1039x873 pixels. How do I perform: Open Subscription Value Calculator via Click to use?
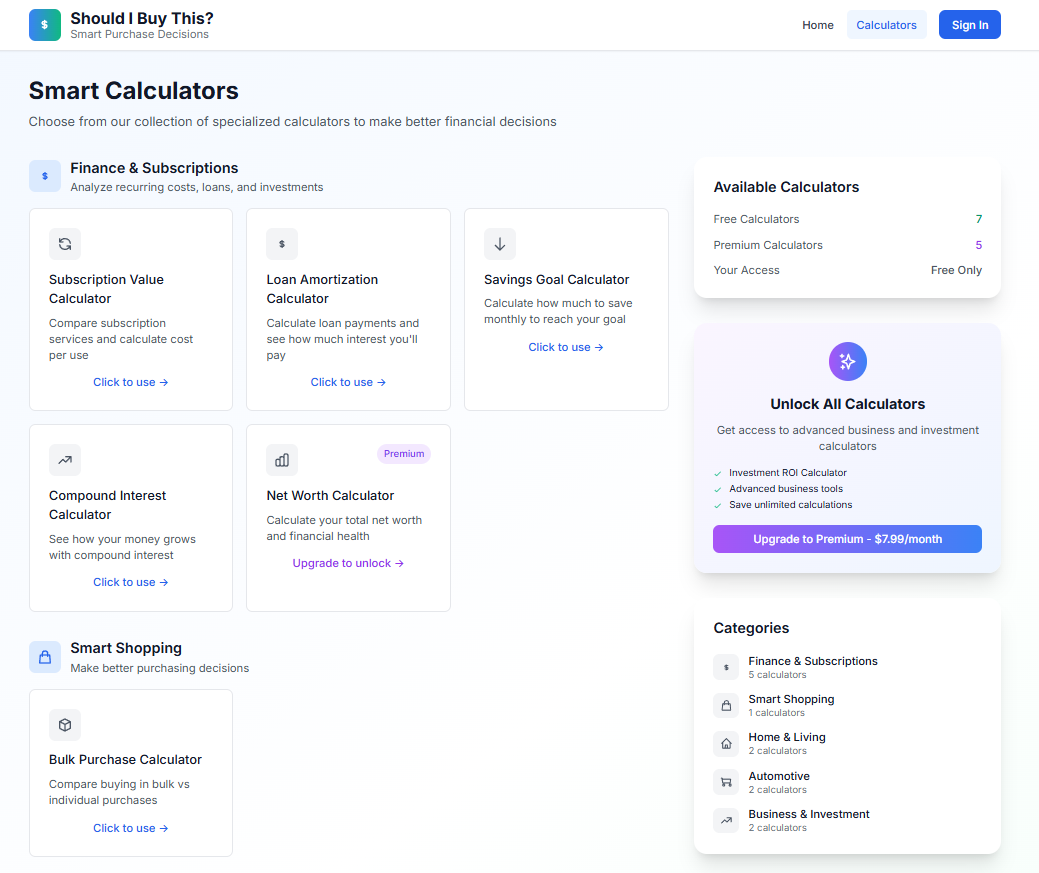[x=131, y=382]
